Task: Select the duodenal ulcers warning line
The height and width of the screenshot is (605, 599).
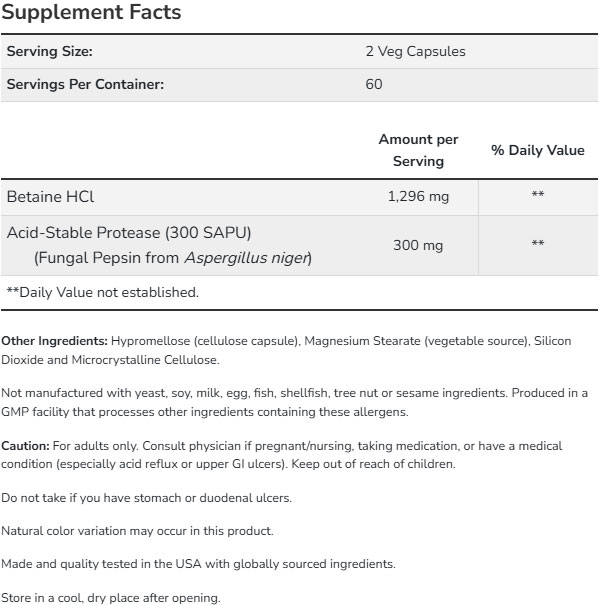Action: tap(146, 498)
